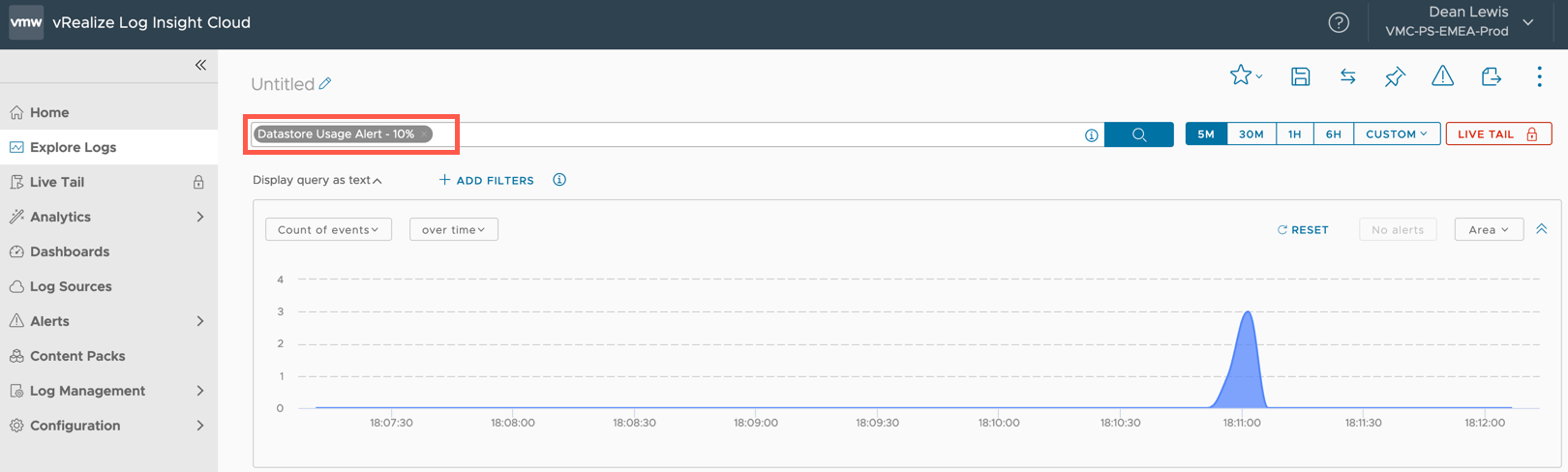Click the compare arrows icon
Screen dimensions: 1568x472
(x=1347, y=76)
